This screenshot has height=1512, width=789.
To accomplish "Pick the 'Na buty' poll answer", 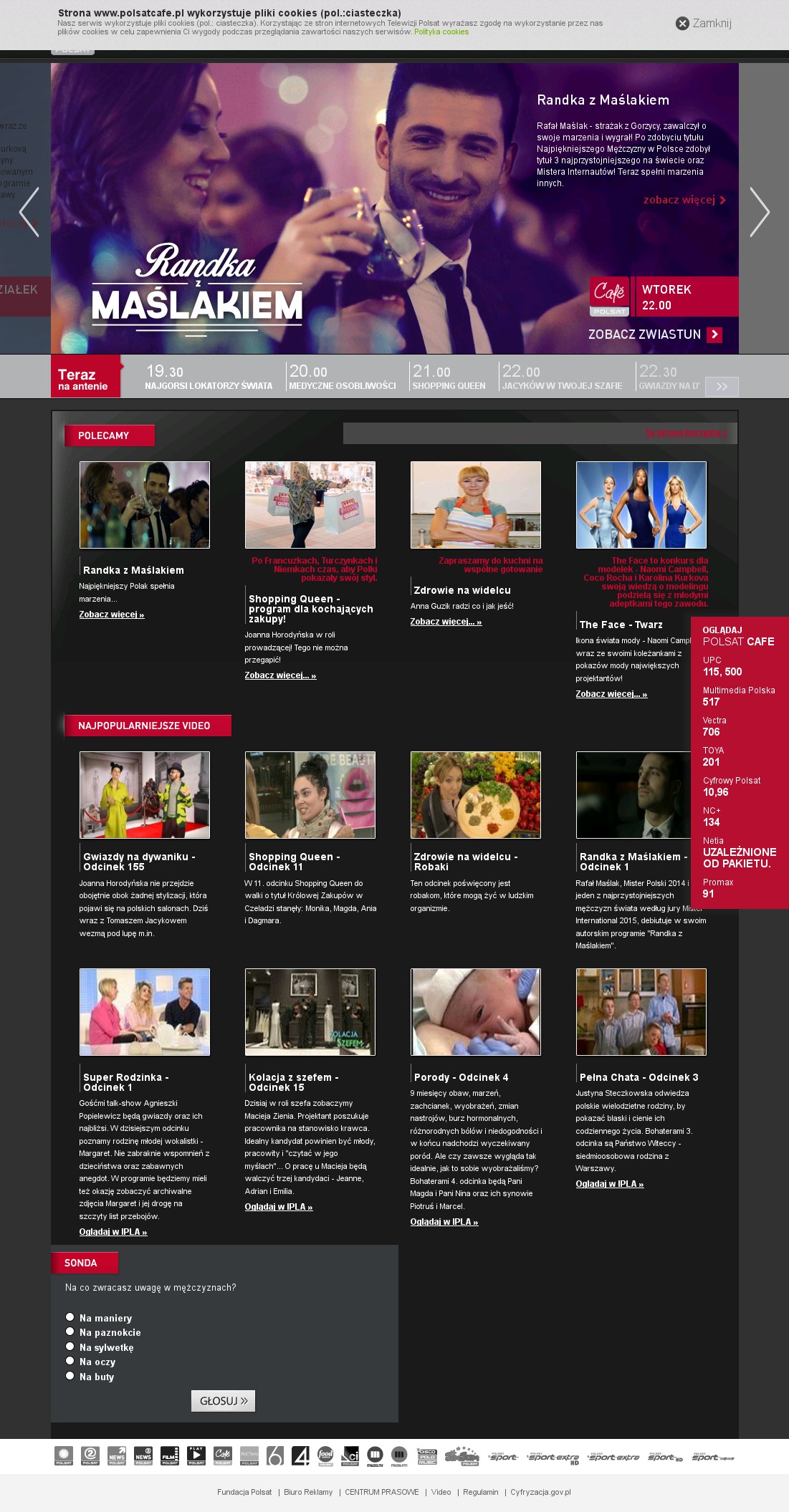I will point(70,1376).
